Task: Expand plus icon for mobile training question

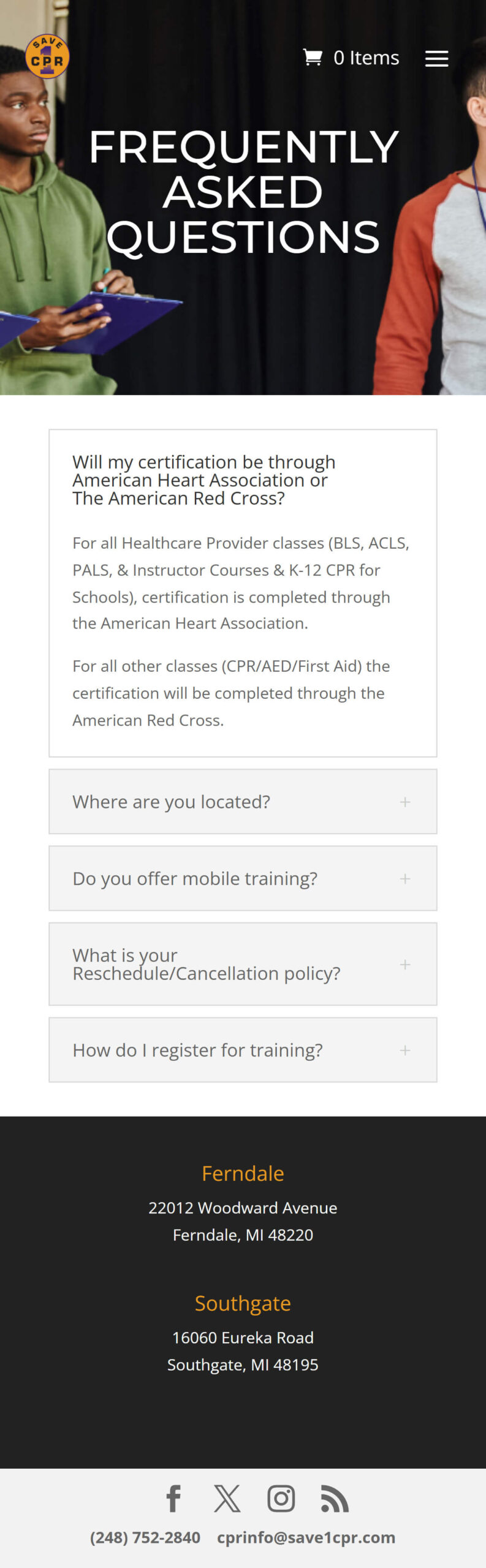Action: 405,878
